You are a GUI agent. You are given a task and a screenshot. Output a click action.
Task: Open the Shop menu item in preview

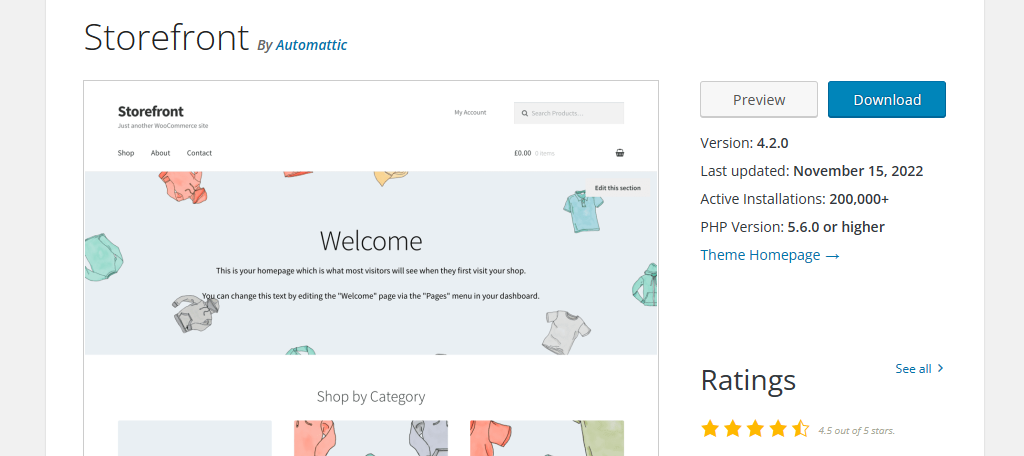tap(126, 153)
